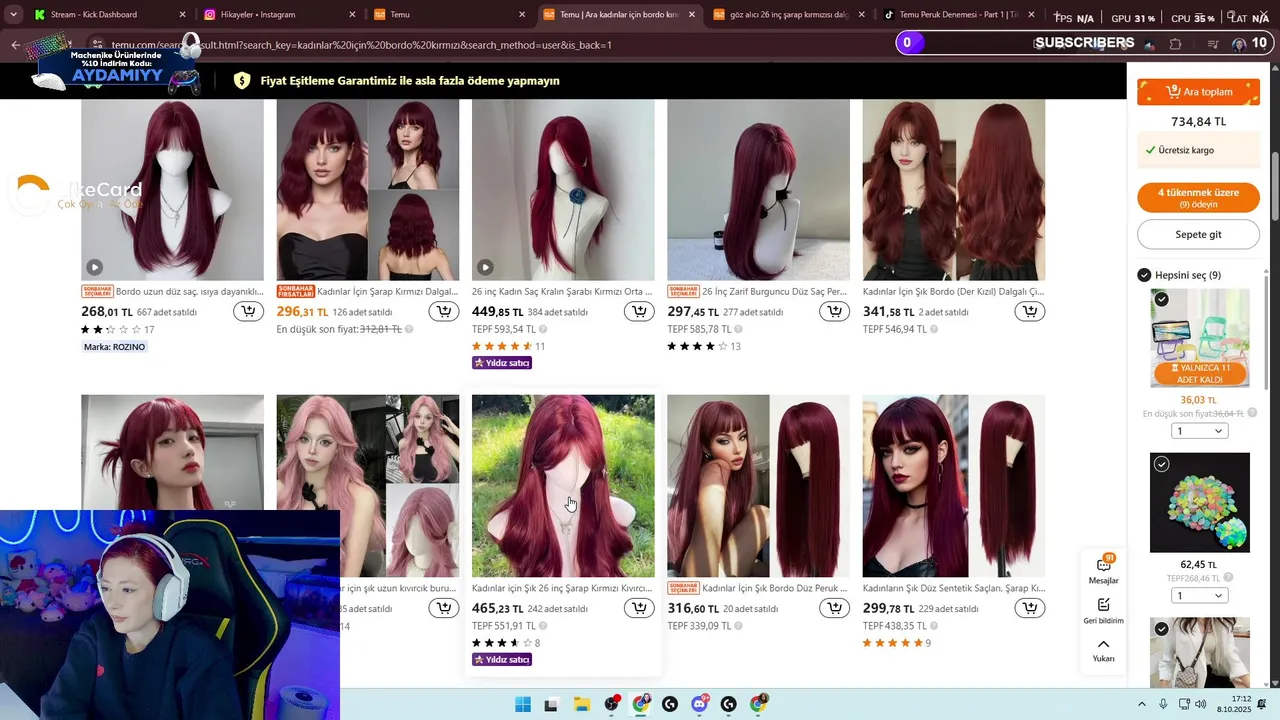Image resolution: width=1280 pixels, height=720 pixels.
Task: Add the 341,58 TL wavy wig to cart
Action: pos(1030,312)
